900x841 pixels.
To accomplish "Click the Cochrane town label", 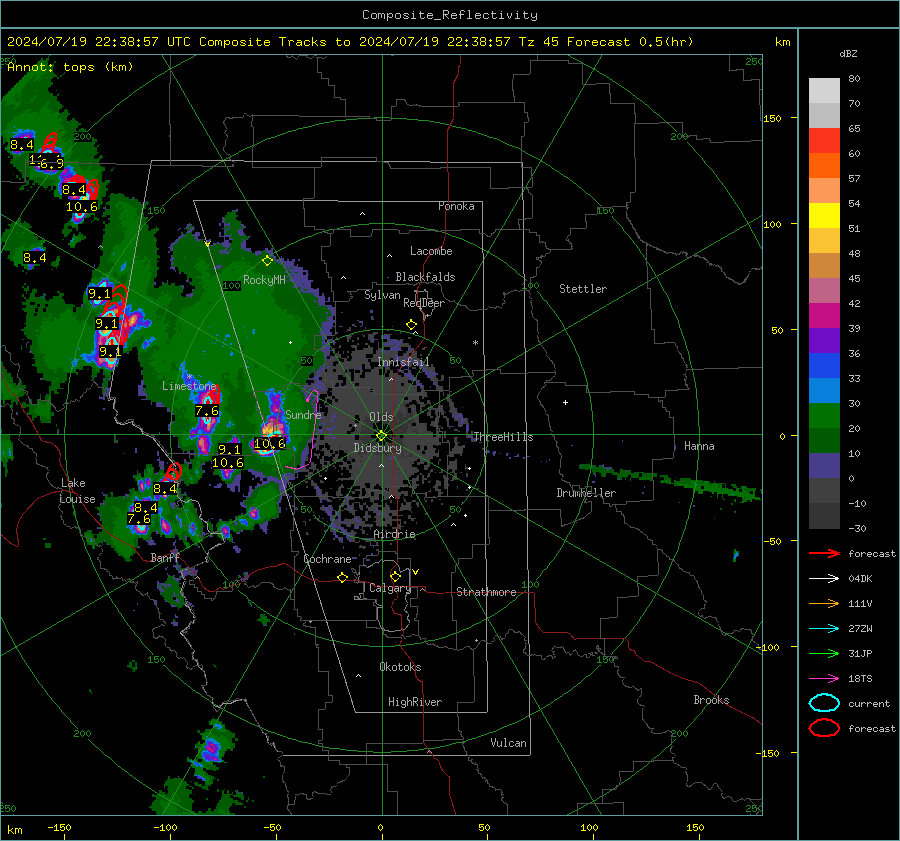I will coord(327,559).
